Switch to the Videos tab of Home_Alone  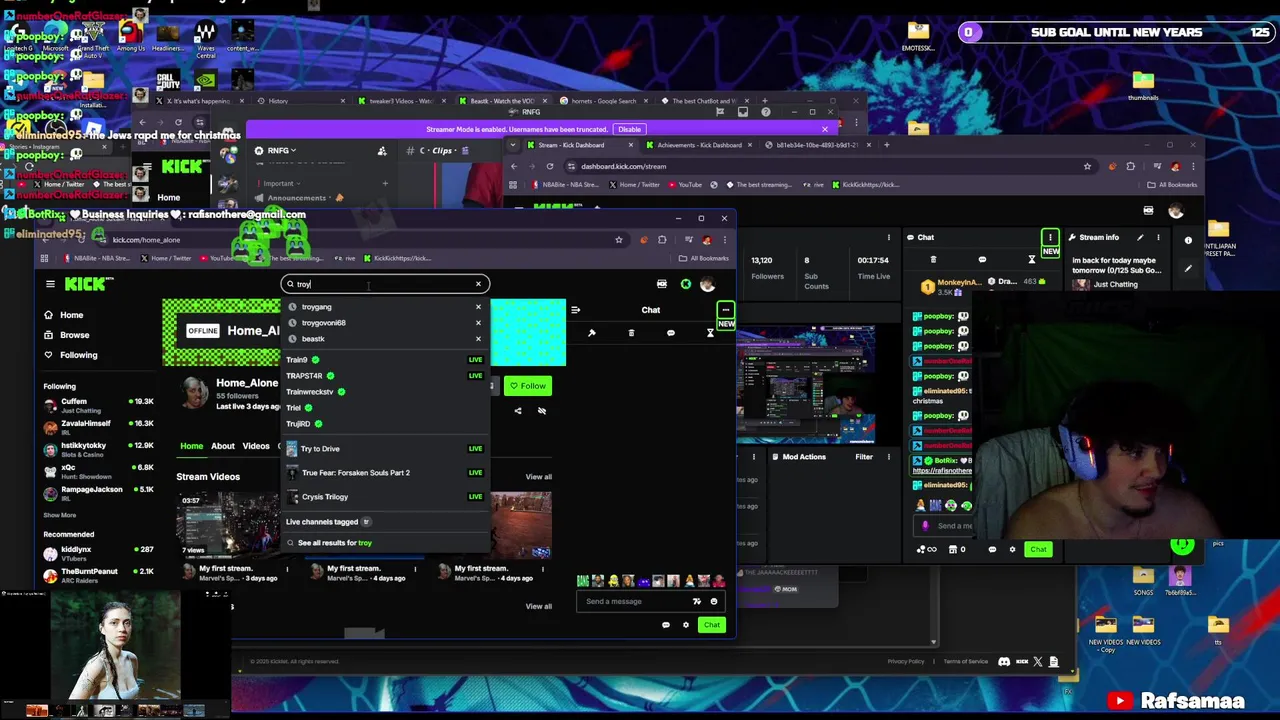[x=255, y=446]
